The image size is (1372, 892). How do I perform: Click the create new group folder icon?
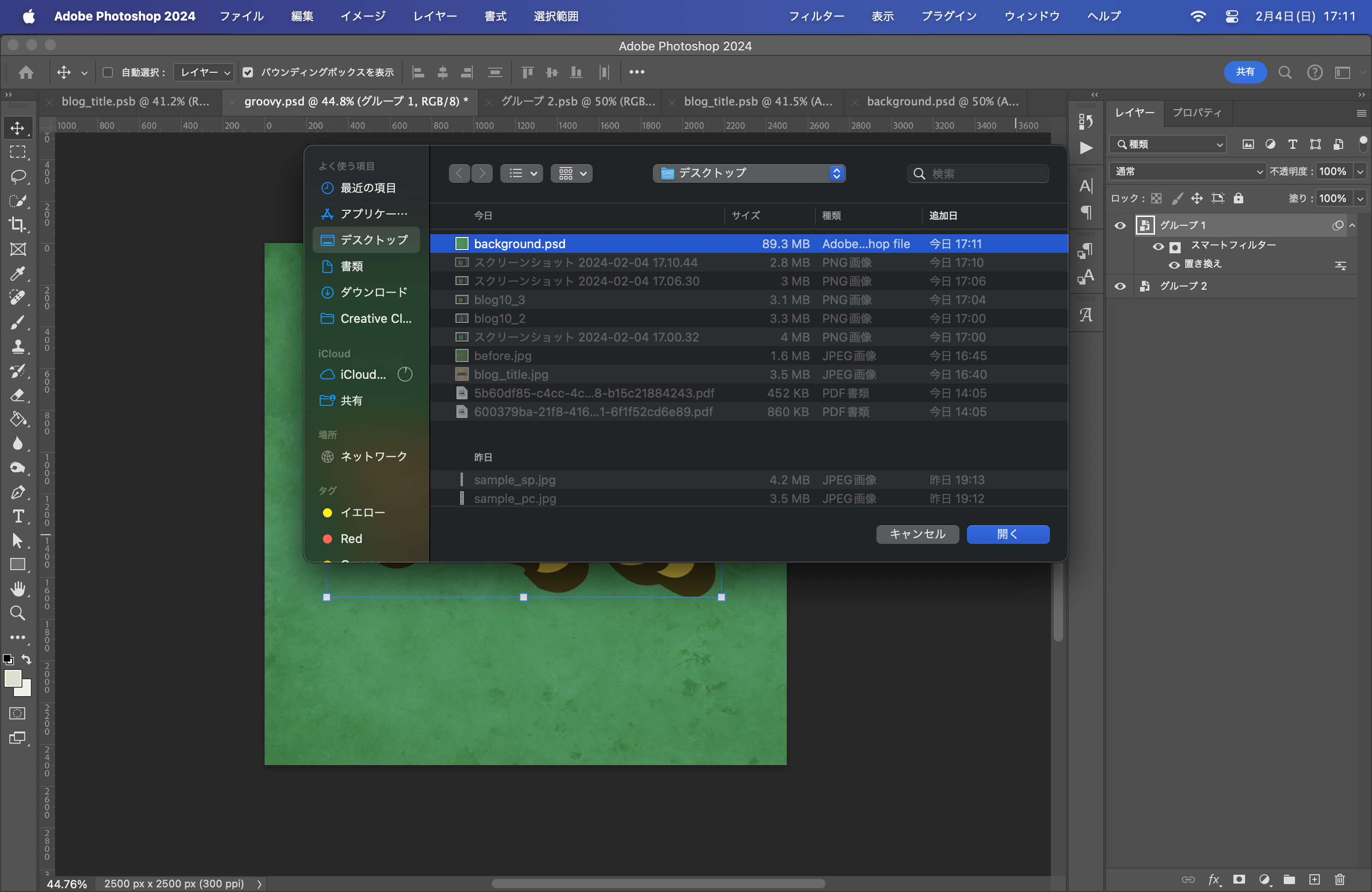click(1289, 879)
